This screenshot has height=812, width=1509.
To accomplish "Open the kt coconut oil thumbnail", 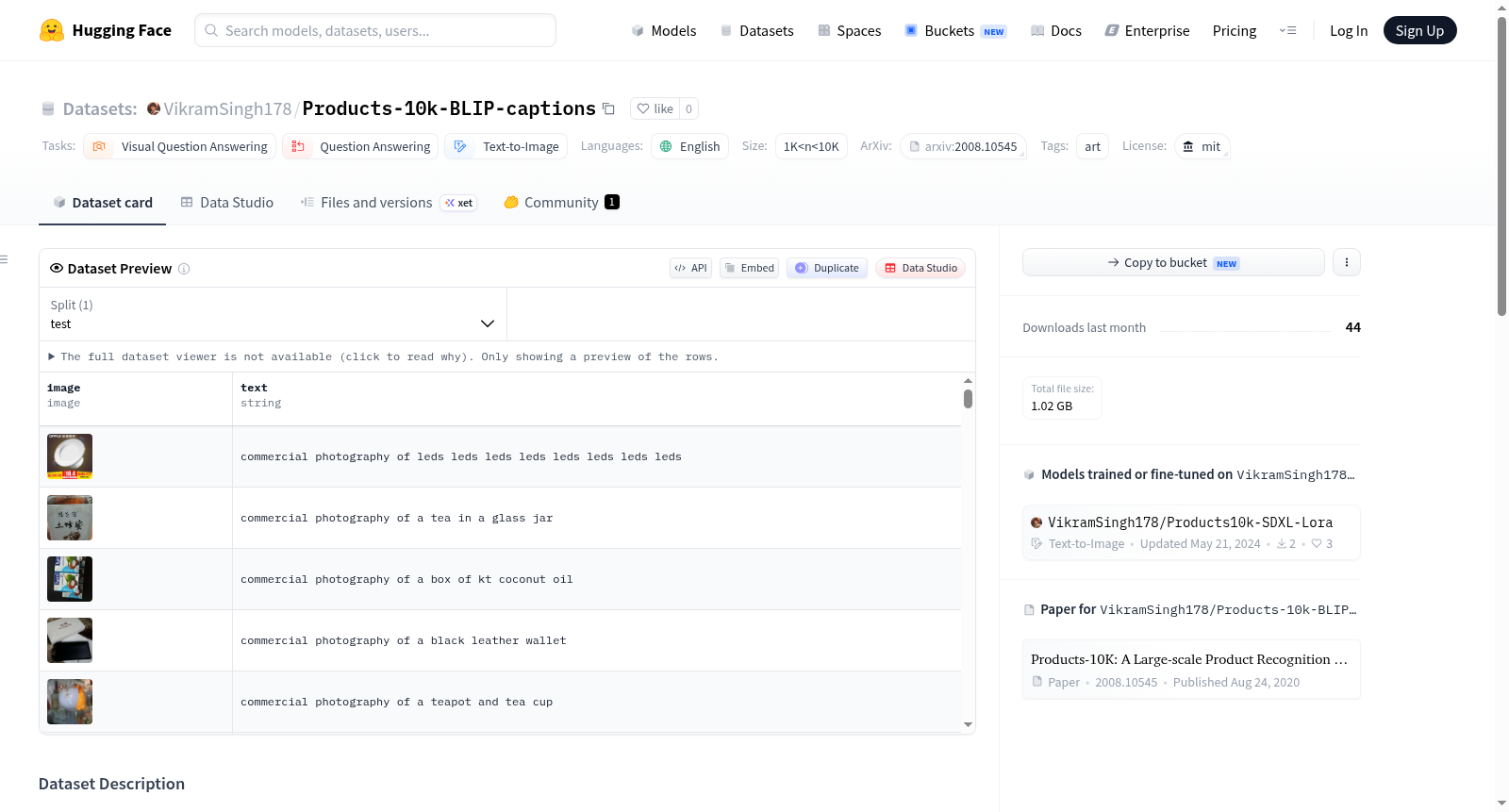I will point(70,579).
